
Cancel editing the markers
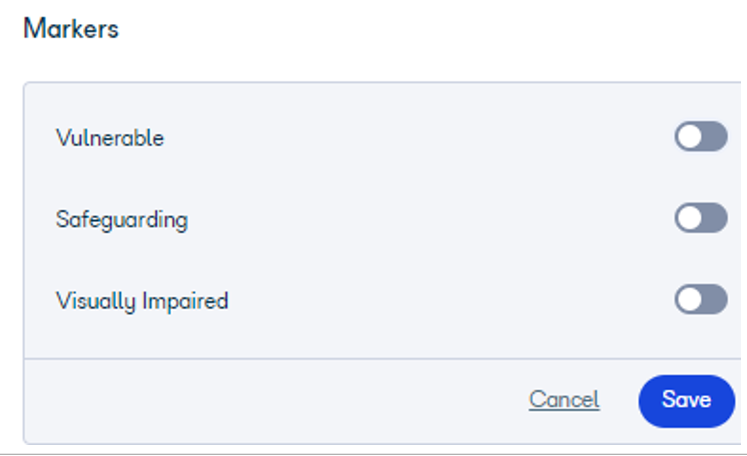pyautogui.click(x=564, y=399)
